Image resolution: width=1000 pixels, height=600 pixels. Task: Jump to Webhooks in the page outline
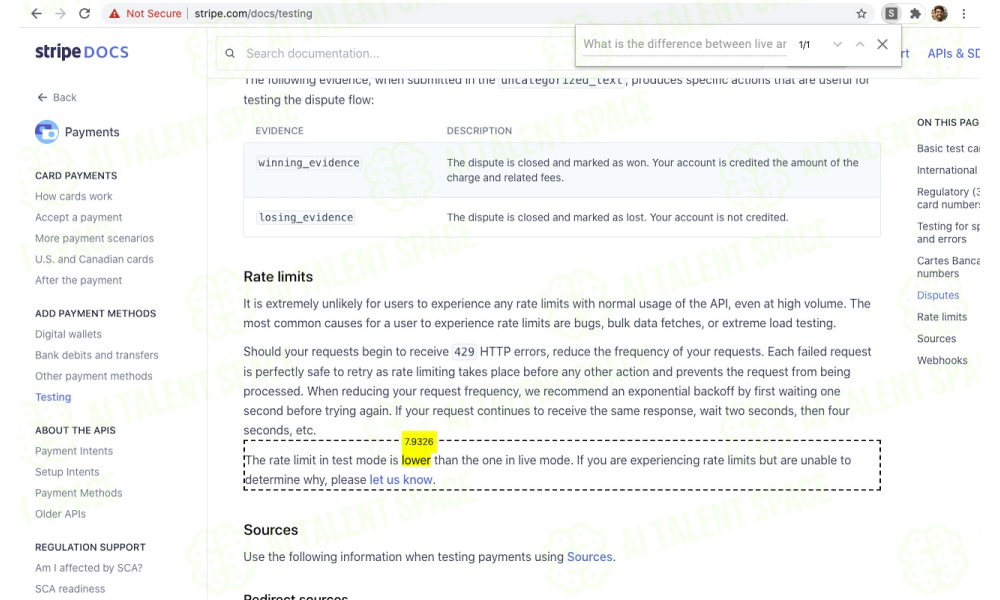coord(942,360)
